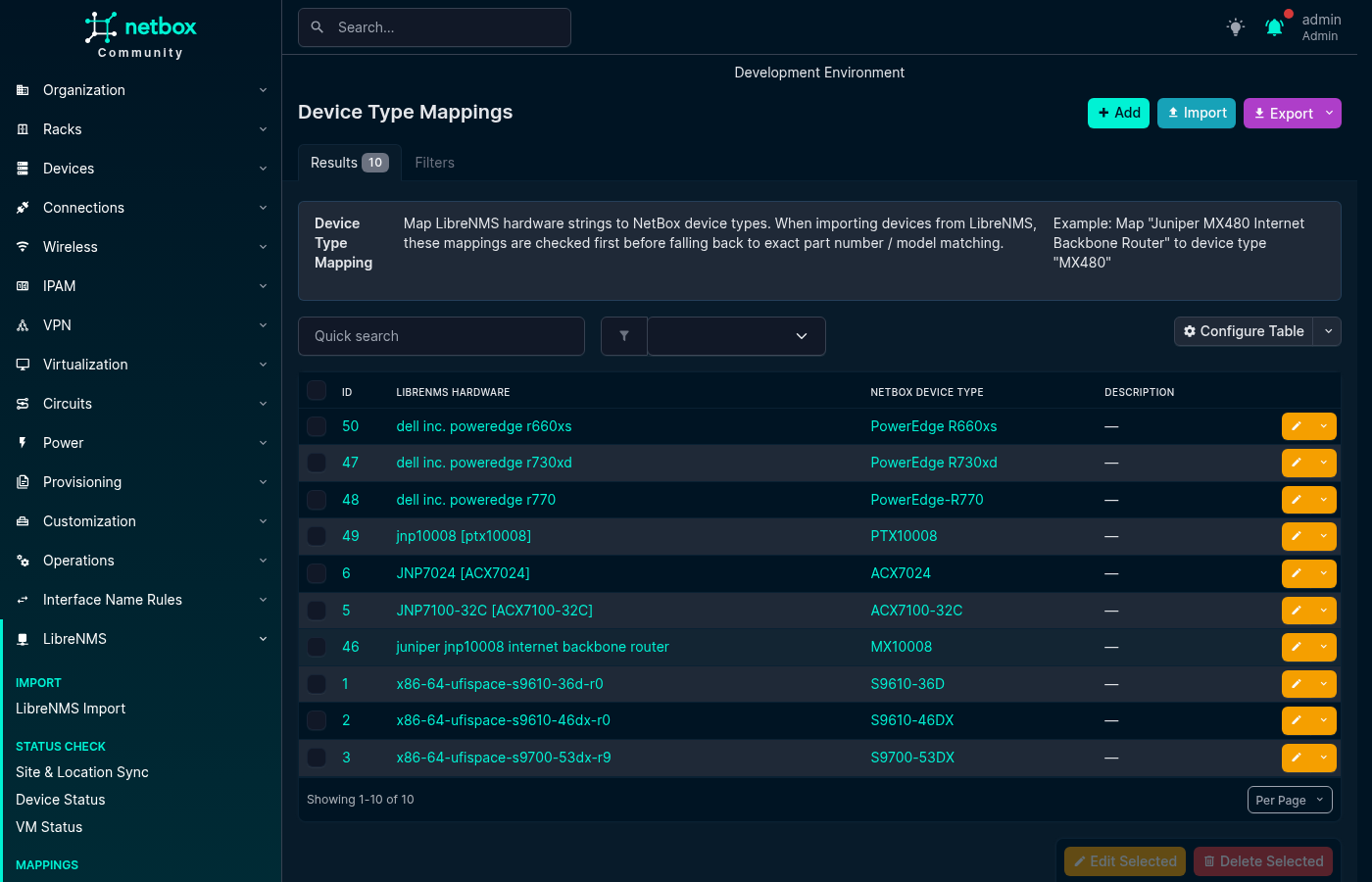Click the NetBox Community logo
This screenshot has width=1372, height=882.
[140, 35]
